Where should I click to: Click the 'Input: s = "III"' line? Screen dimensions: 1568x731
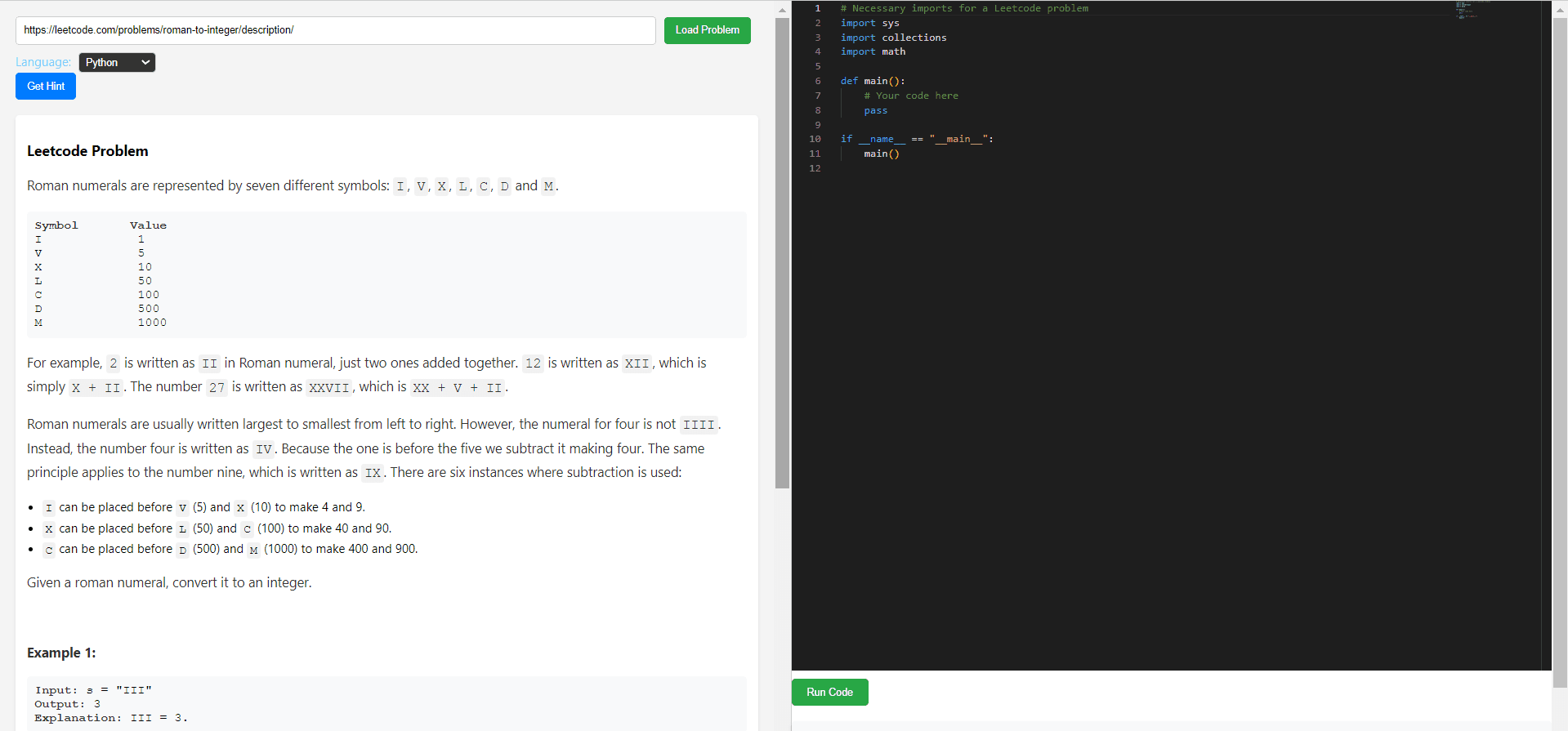pos(93,690)
